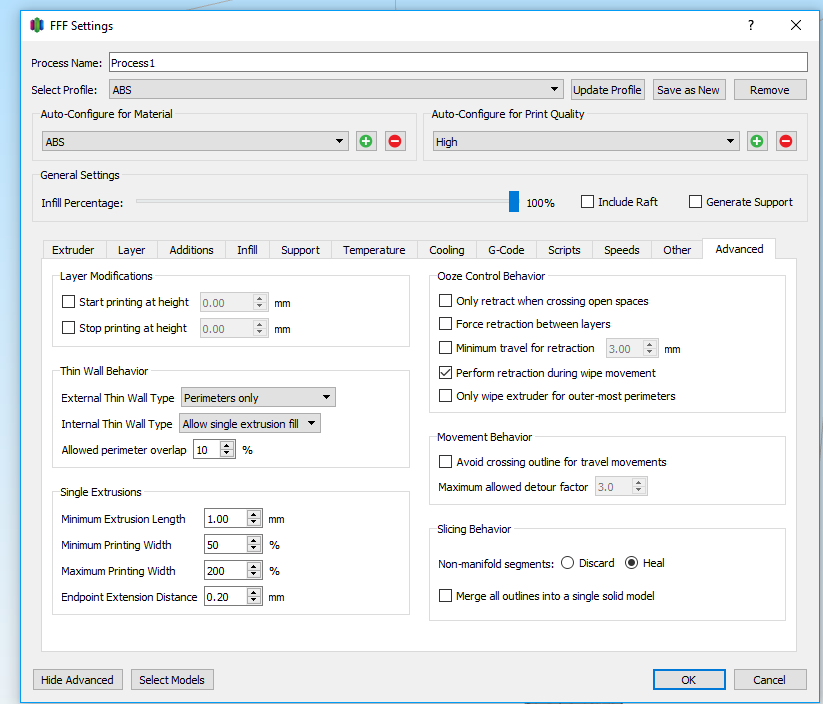The height and width of the screenshot is (704, 823).
Task: Enable Include Raft checkbox
Action: (587, 202)
